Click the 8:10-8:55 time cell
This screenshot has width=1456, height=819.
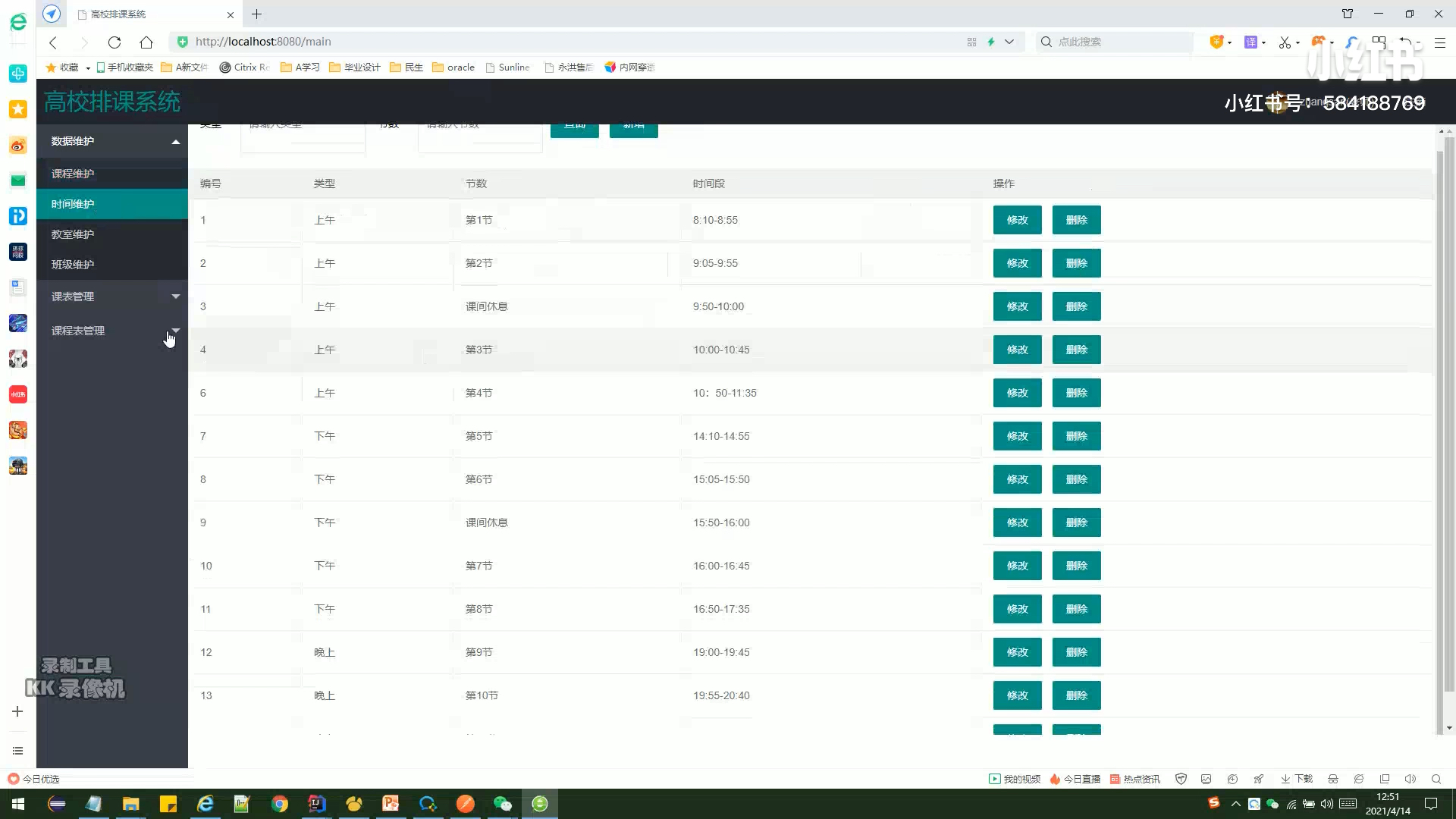click(x=715, y=220)
